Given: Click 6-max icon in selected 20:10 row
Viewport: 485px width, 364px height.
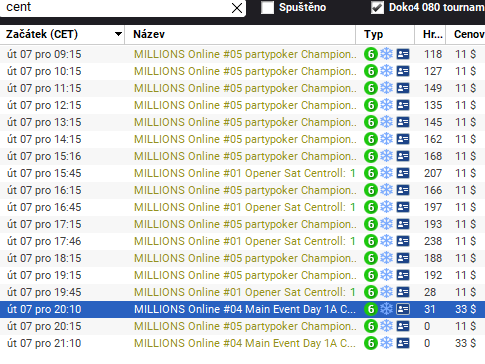Looking at the screenshot, I should (x=371, y=309).
